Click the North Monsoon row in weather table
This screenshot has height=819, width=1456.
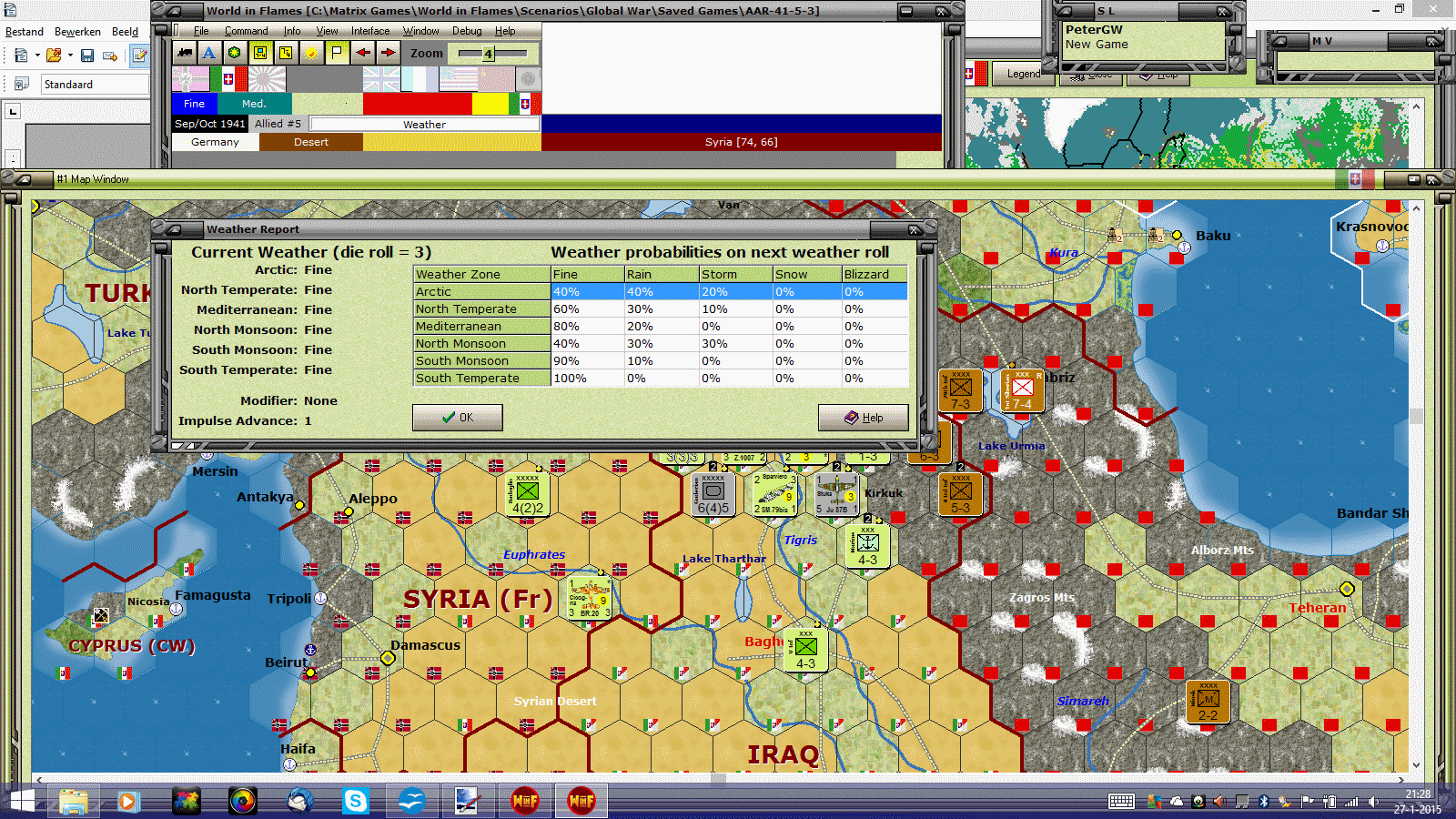[x=661, y=344]
